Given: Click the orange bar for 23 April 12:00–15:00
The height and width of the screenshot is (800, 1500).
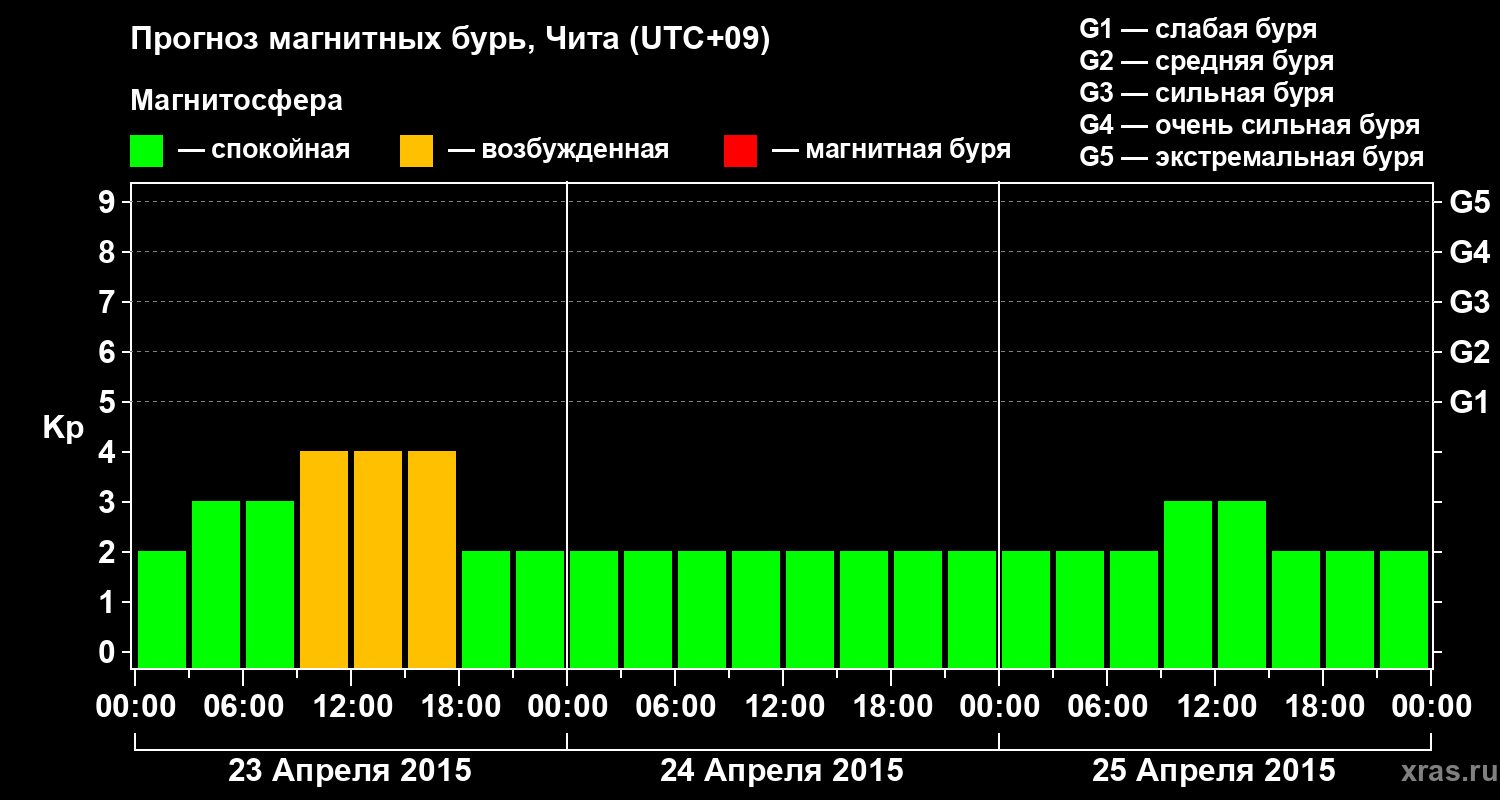Looking at the screenshot, I should point(378,559).
